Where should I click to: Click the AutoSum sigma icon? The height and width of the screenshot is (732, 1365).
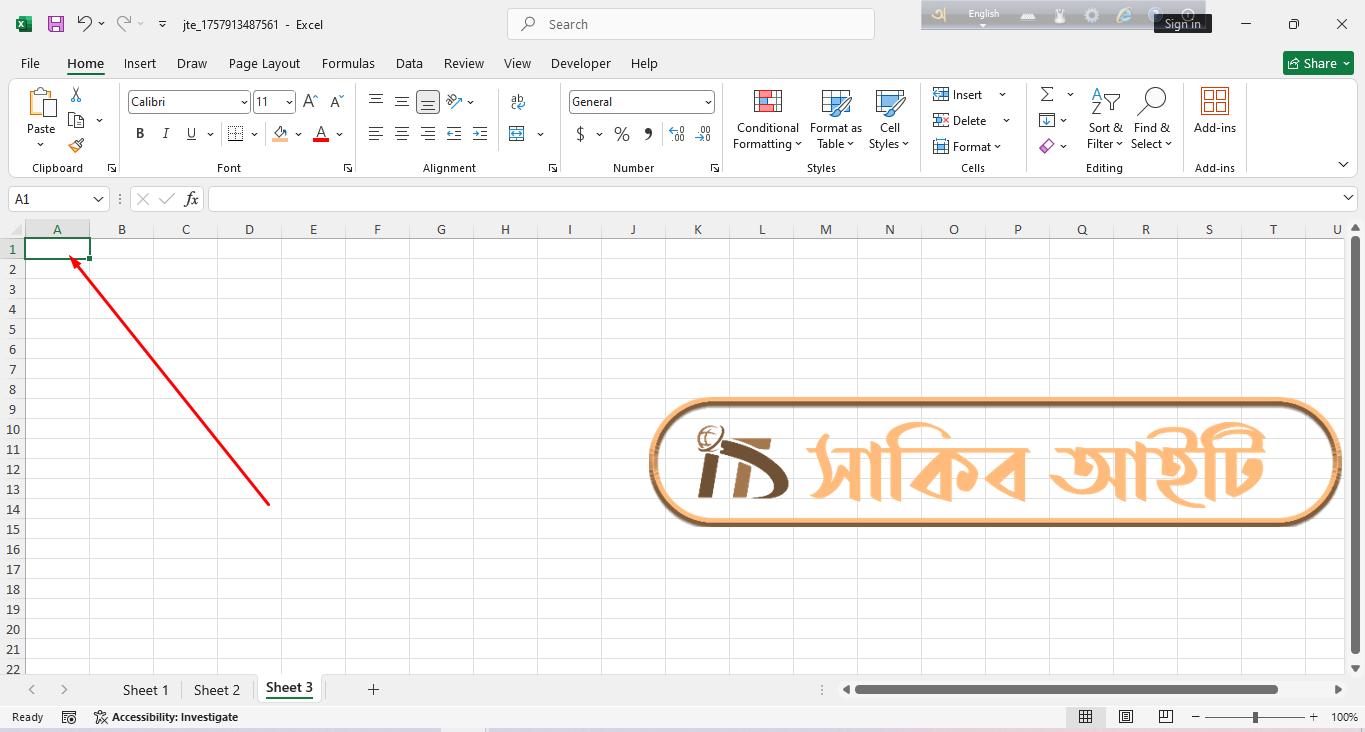click(1047, 94)
